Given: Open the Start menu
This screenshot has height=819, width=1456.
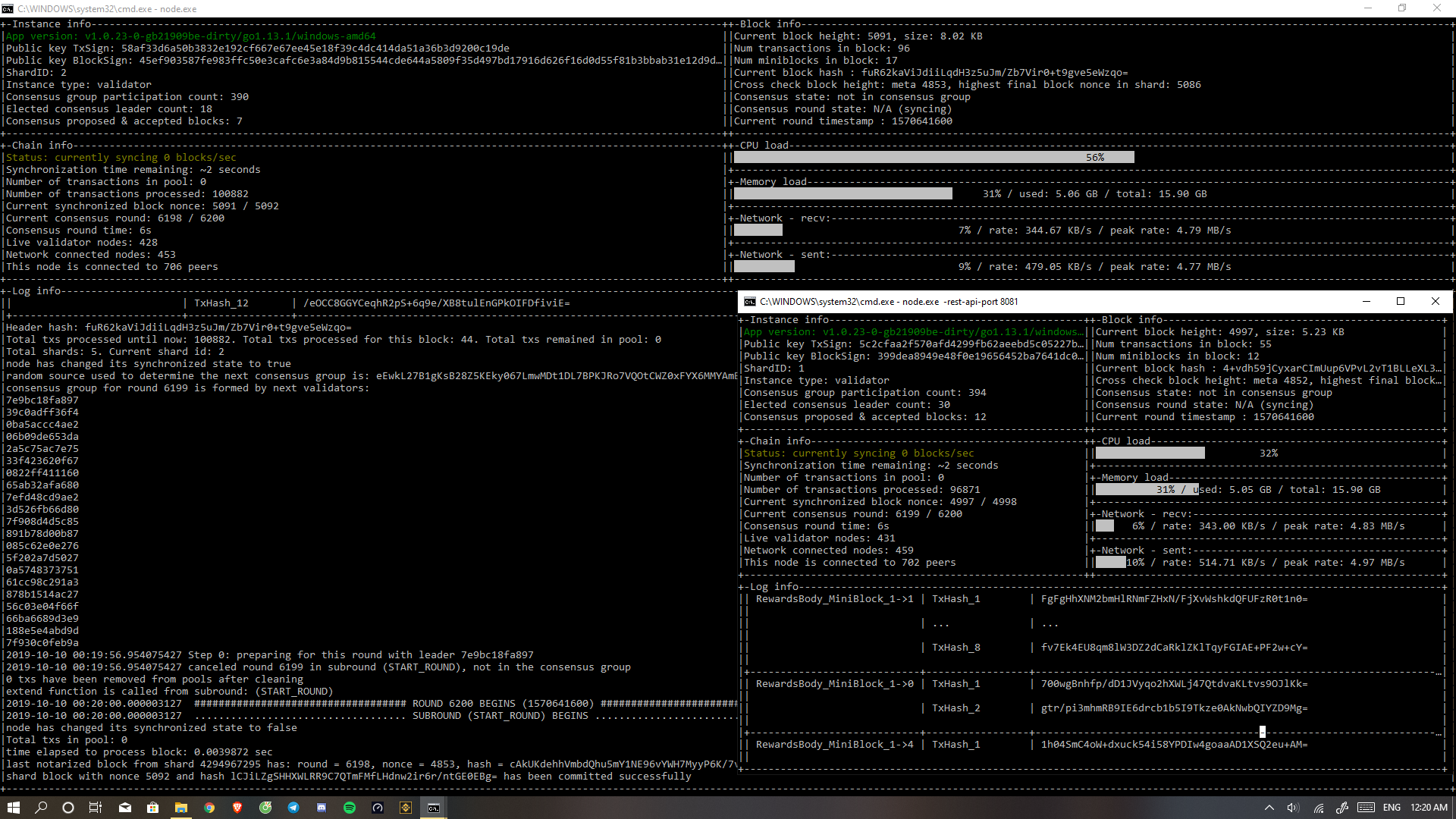Looking at the screenshot, I should [x=14, y=808].
